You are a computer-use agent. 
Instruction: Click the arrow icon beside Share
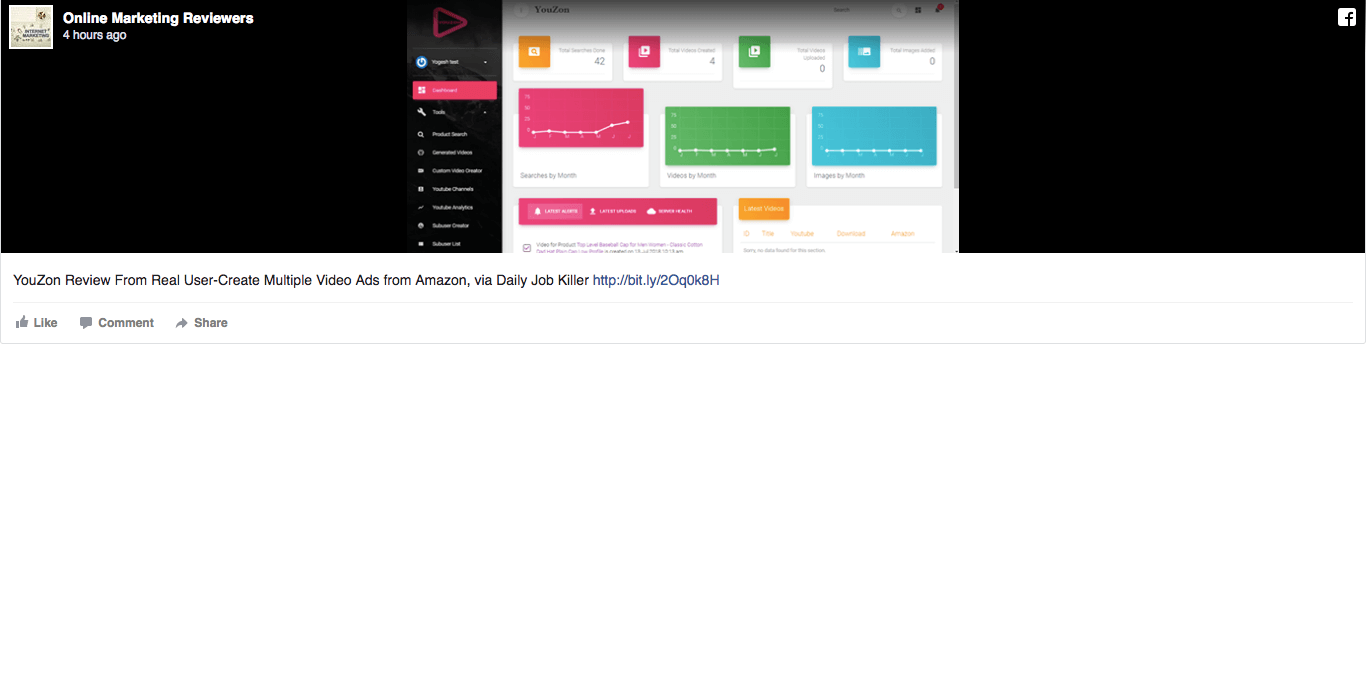pyautogui.click(x=182, y=323)
